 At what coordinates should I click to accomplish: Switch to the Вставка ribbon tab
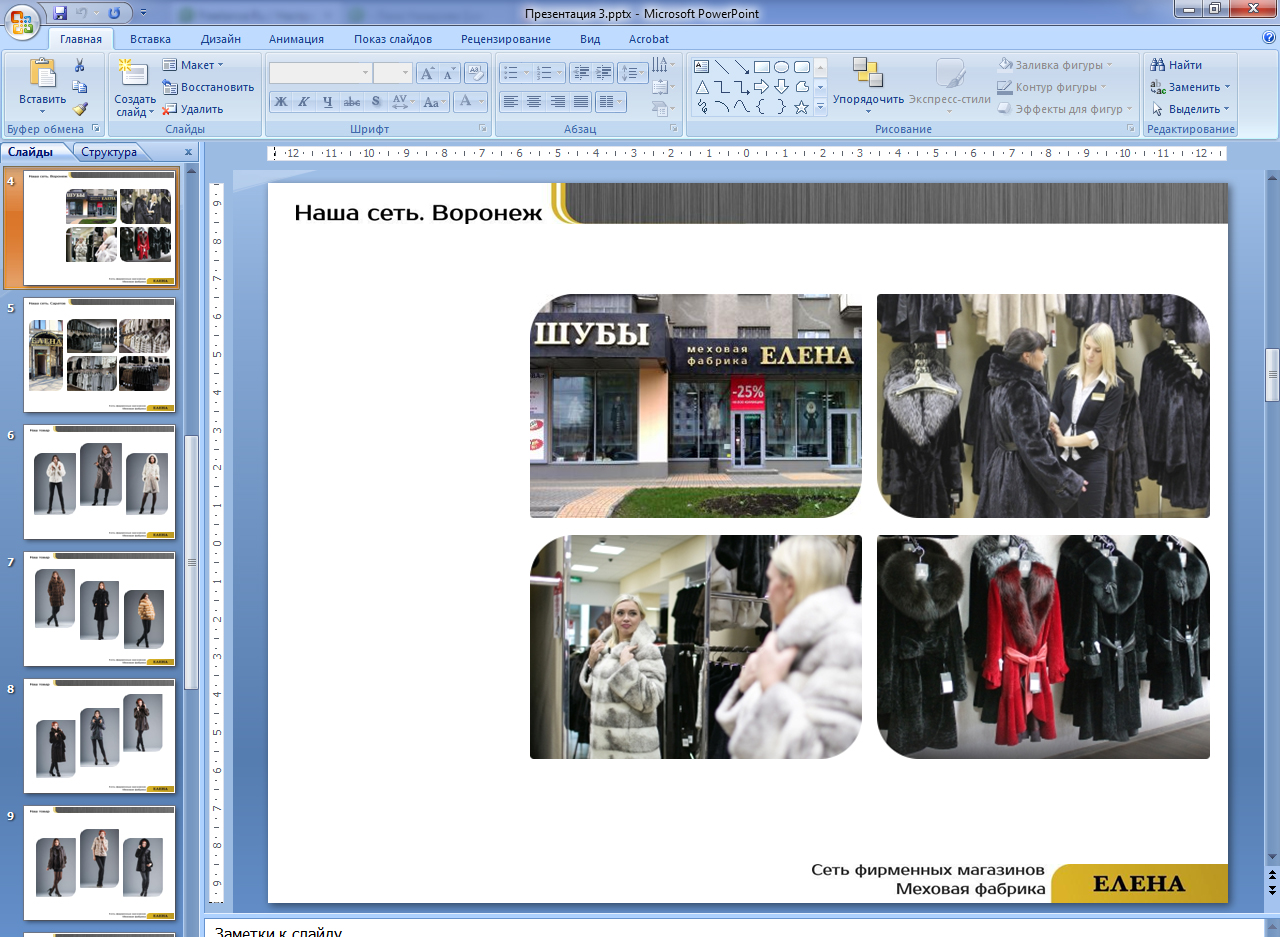(150, 39)
